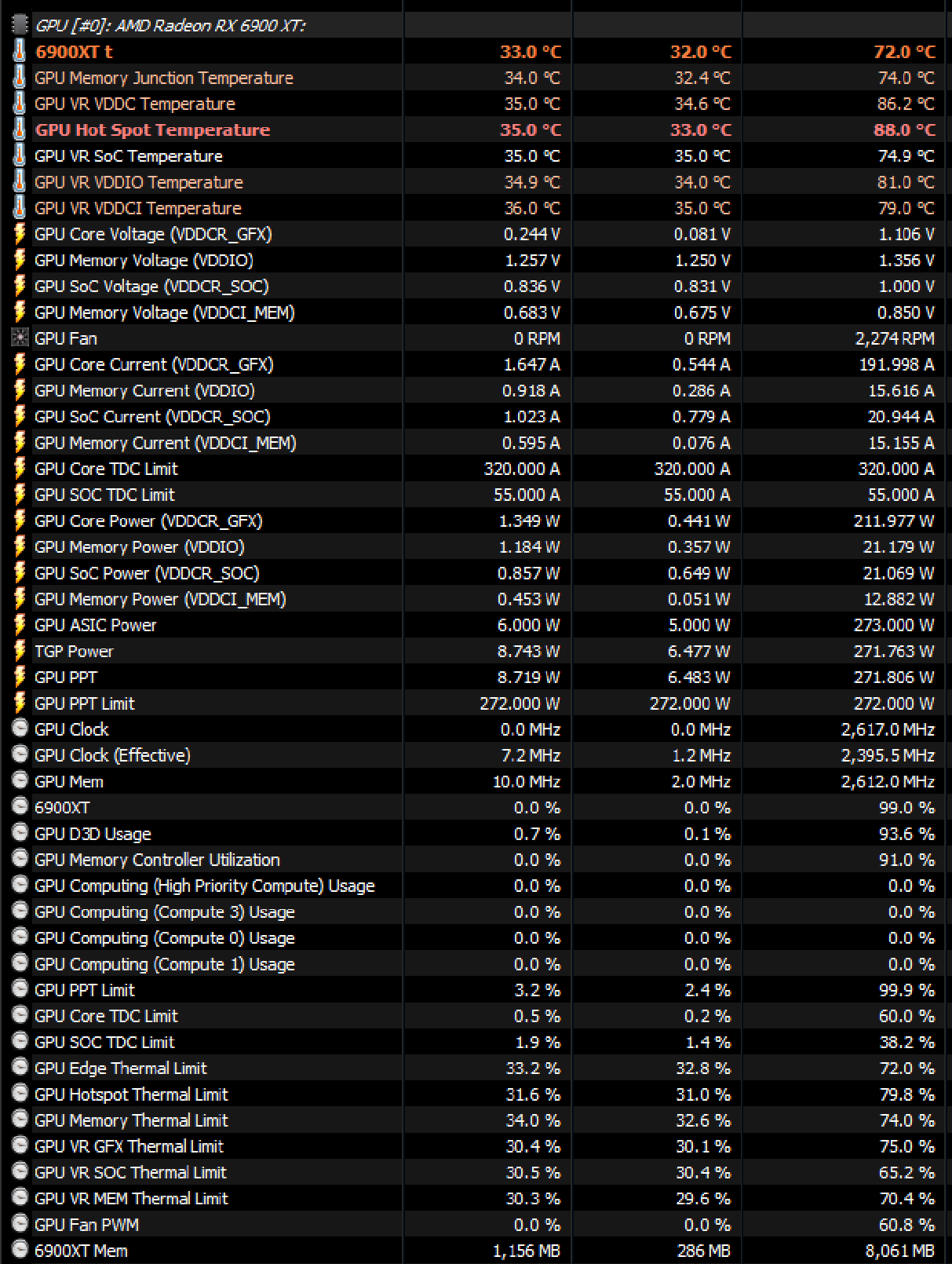Viewport: 952px width, 1264px height.
Task: Click lightning icon for TGP Power
Action: (x=20, y=650)
